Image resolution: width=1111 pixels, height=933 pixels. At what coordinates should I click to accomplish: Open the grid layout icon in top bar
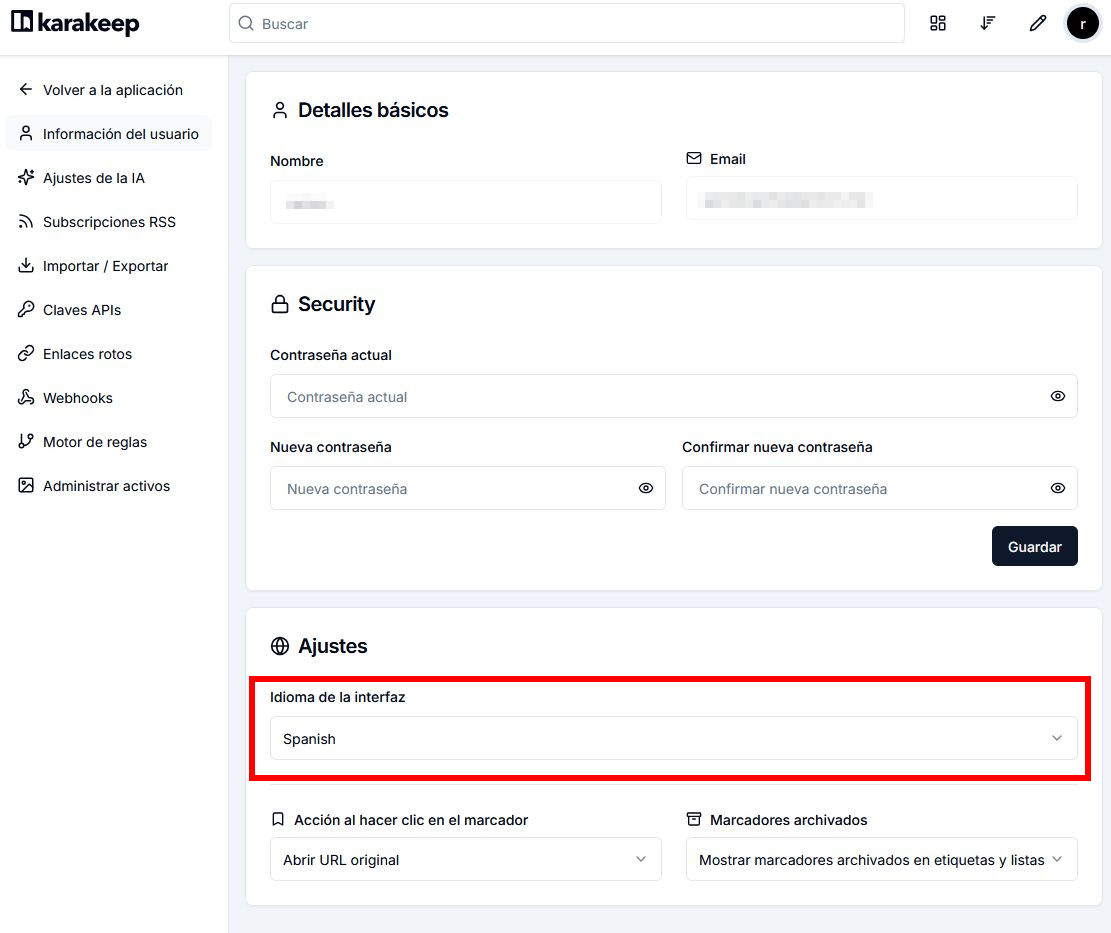click(937, 23)
